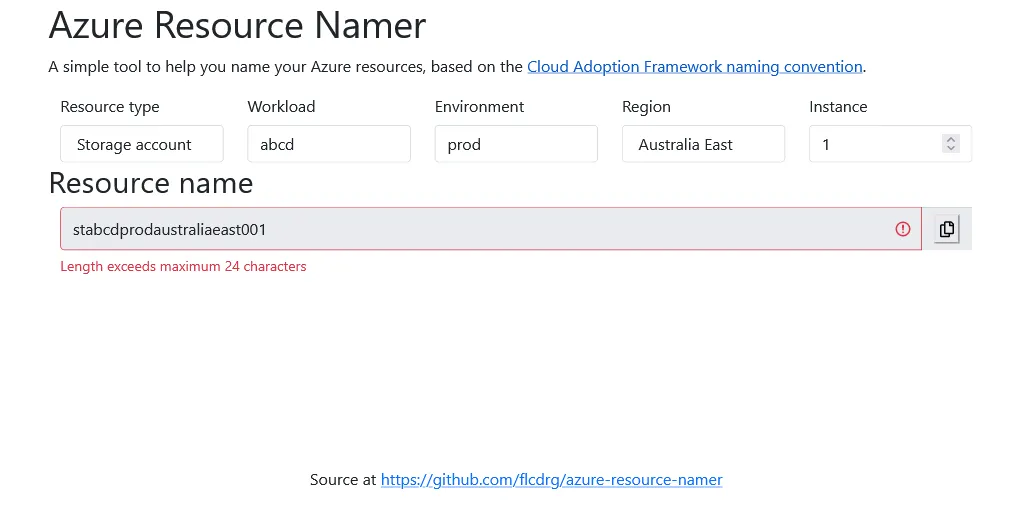The image size is (1033, 507).
Task: Click into the Environment field containing prod
Action: (x=515, y=144)
